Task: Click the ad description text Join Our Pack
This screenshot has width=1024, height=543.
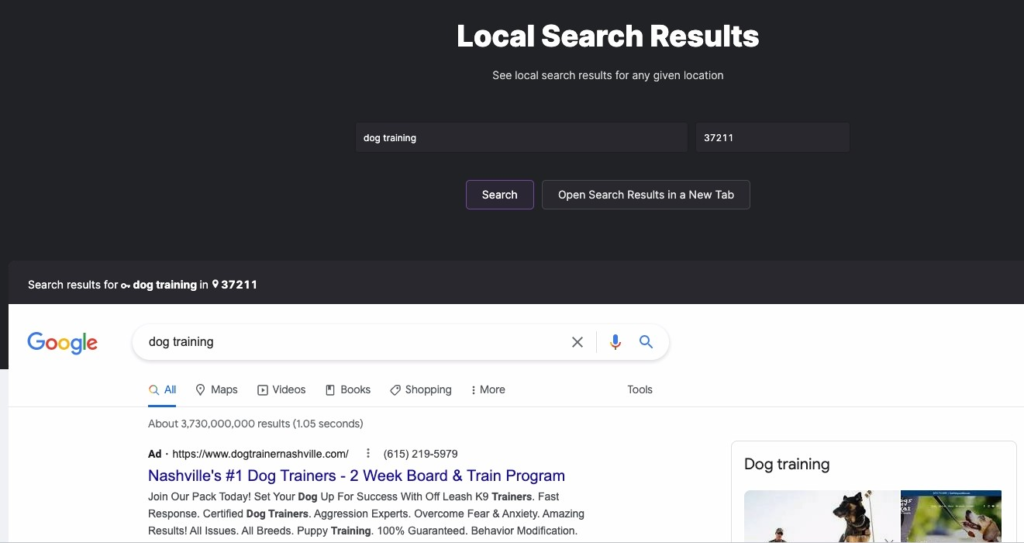Action: pos(366,514)
